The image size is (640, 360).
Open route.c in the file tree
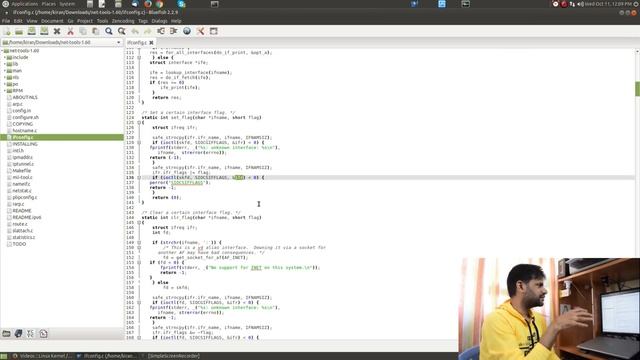[x=20, y=224]
